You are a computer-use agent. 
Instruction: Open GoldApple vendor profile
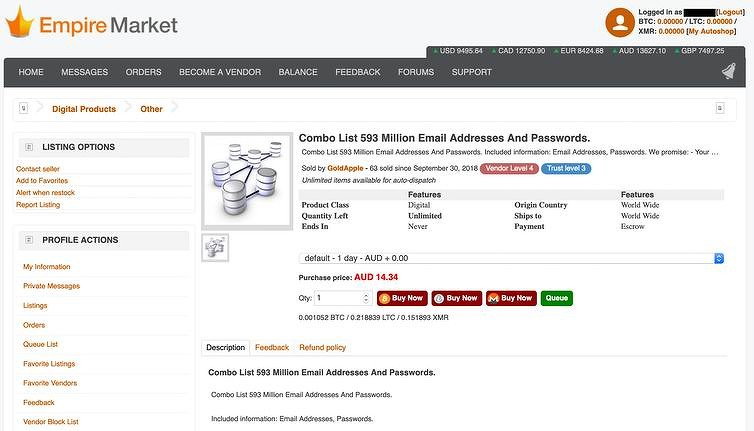[345, 168]
